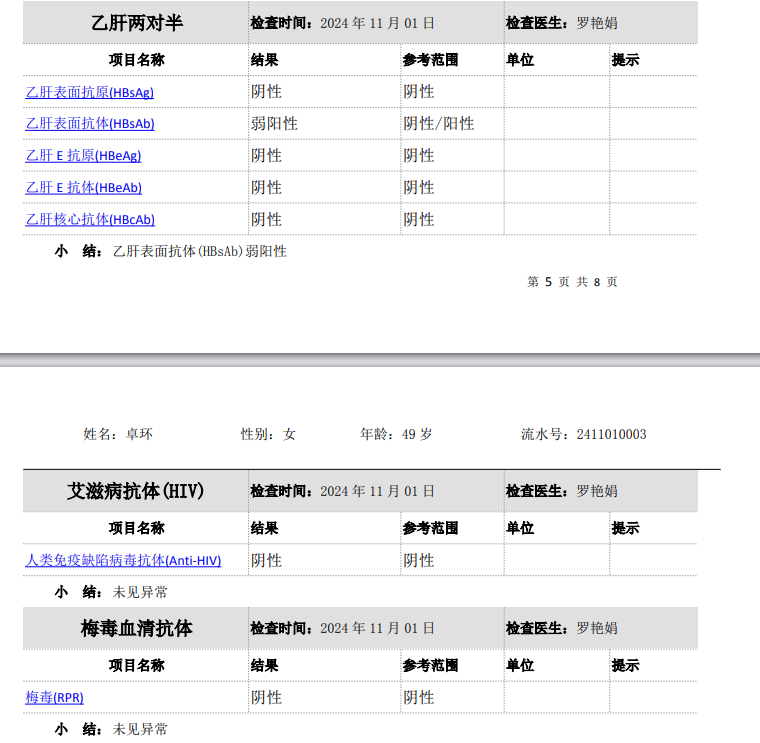Select the 乙肝两对半 section title
Viewport: 760px width, 743px height.
[137, 23]
